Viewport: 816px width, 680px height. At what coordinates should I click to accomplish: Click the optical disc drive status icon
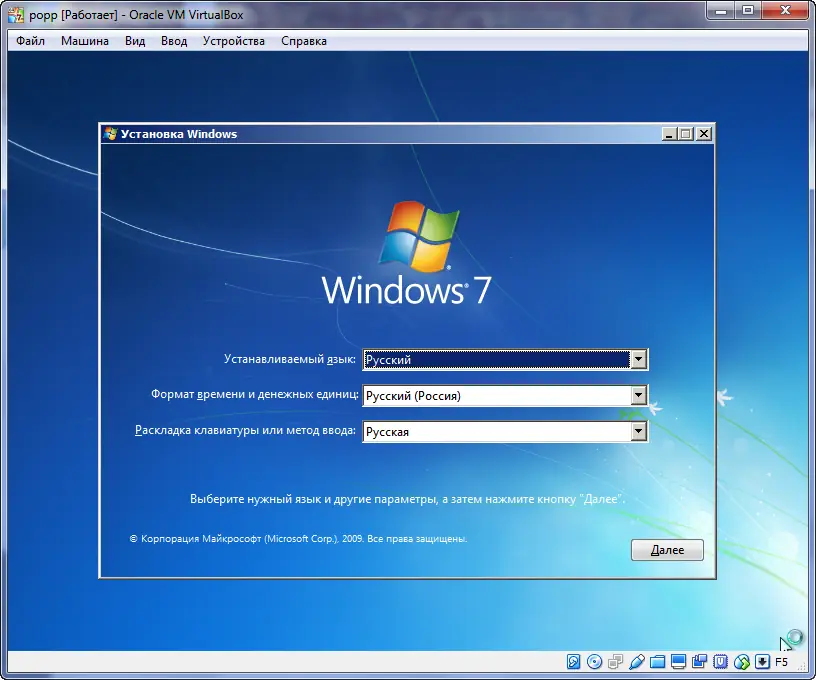(x=594, y=662)
